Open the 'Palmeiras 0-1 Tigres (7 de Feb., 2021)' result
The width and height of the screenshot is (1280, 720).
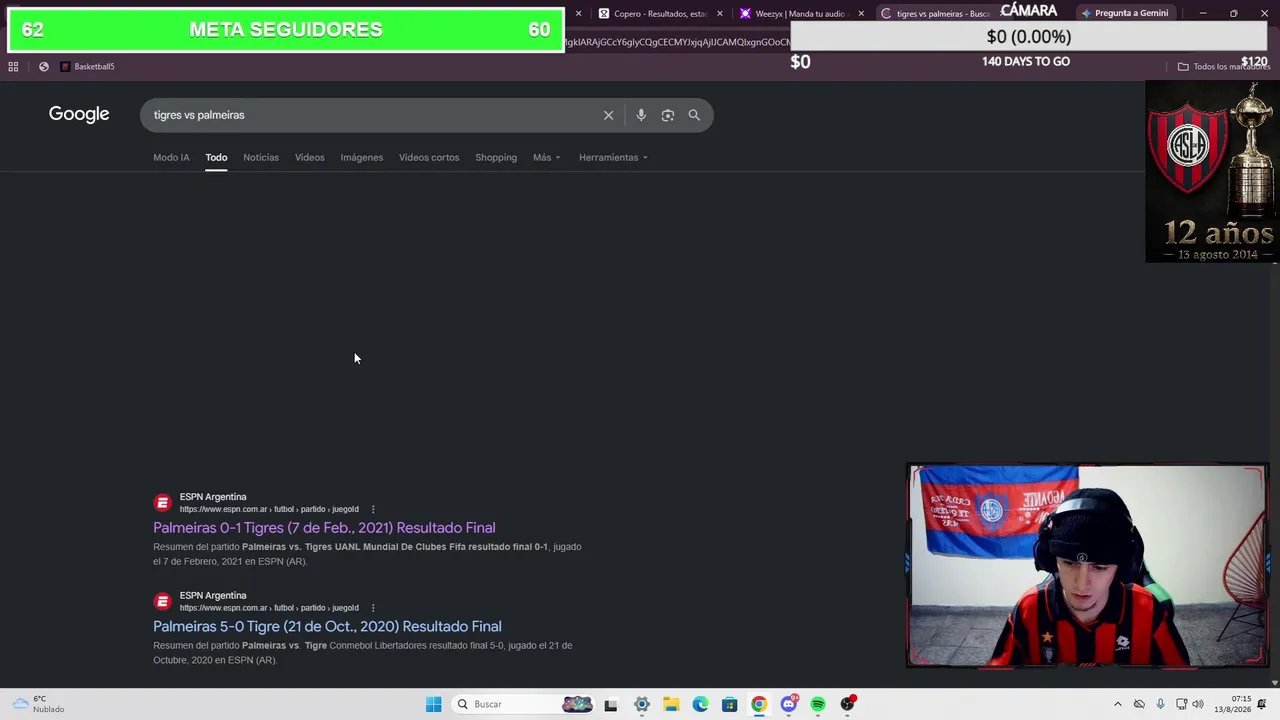[324, 528]
